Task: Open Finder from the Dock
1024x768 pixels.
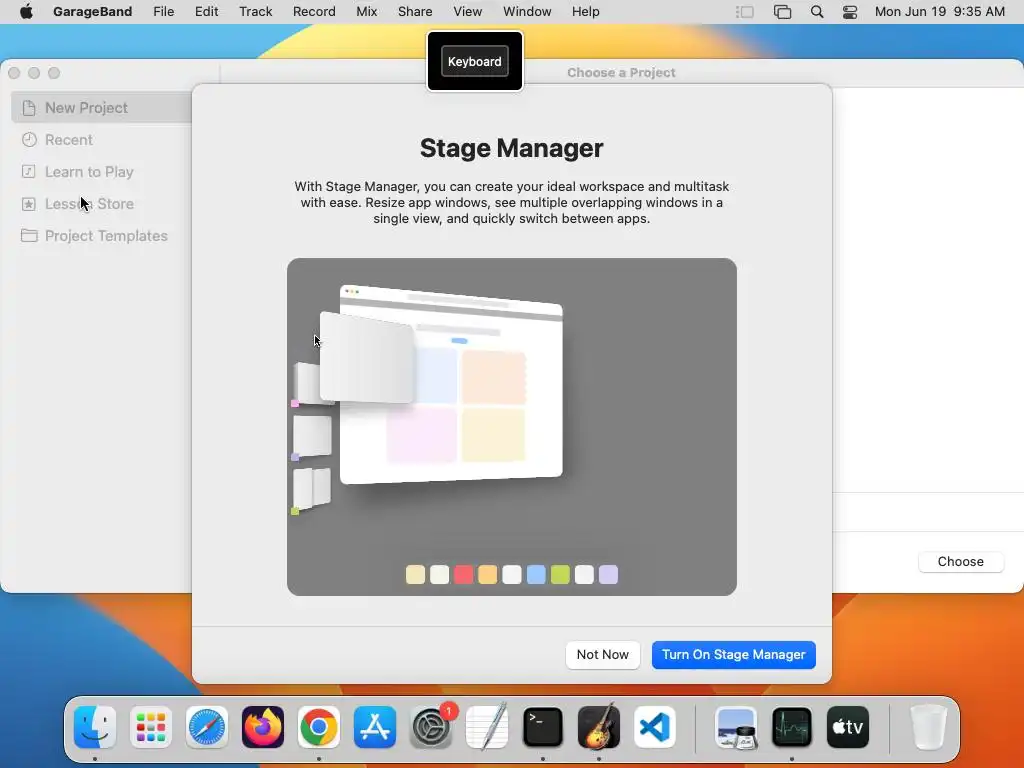Action: point(95,727)
